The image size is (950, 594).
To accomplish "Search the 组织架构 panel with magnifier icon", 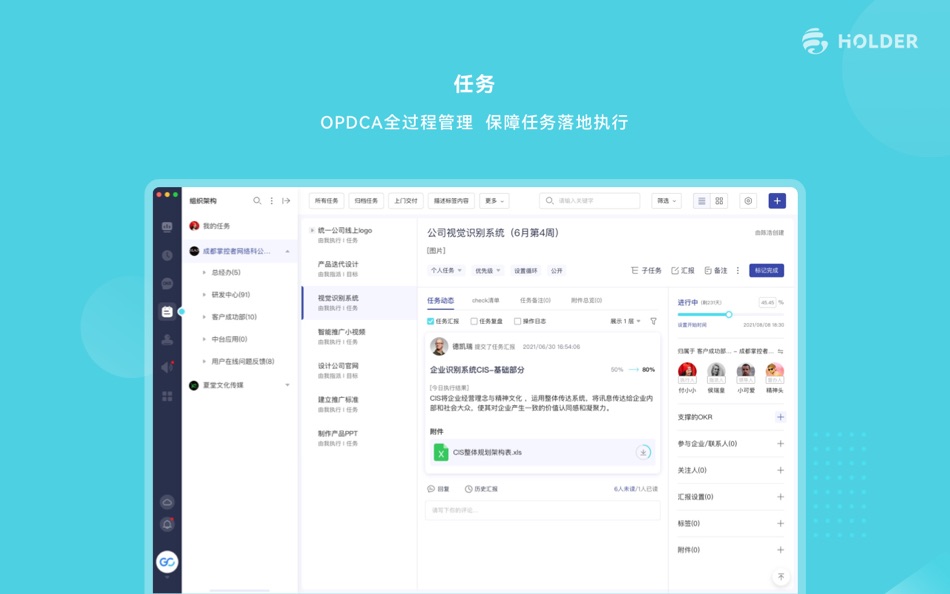I will tap(257, 201).
